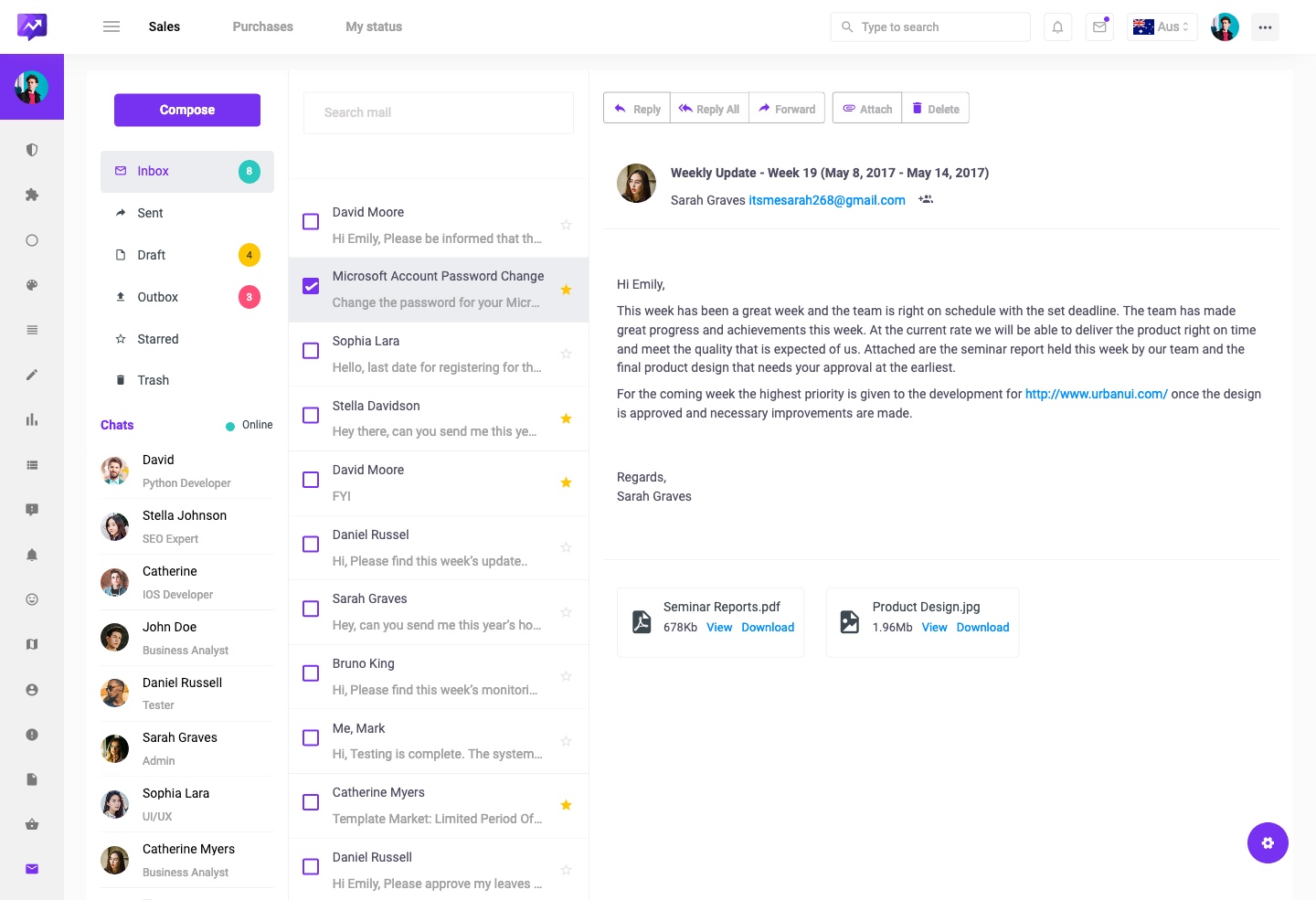This screenshot has width=1316, height=900.
Task: Select the pencil edit icon in left sidebar
Action: [x=32, y=375]
